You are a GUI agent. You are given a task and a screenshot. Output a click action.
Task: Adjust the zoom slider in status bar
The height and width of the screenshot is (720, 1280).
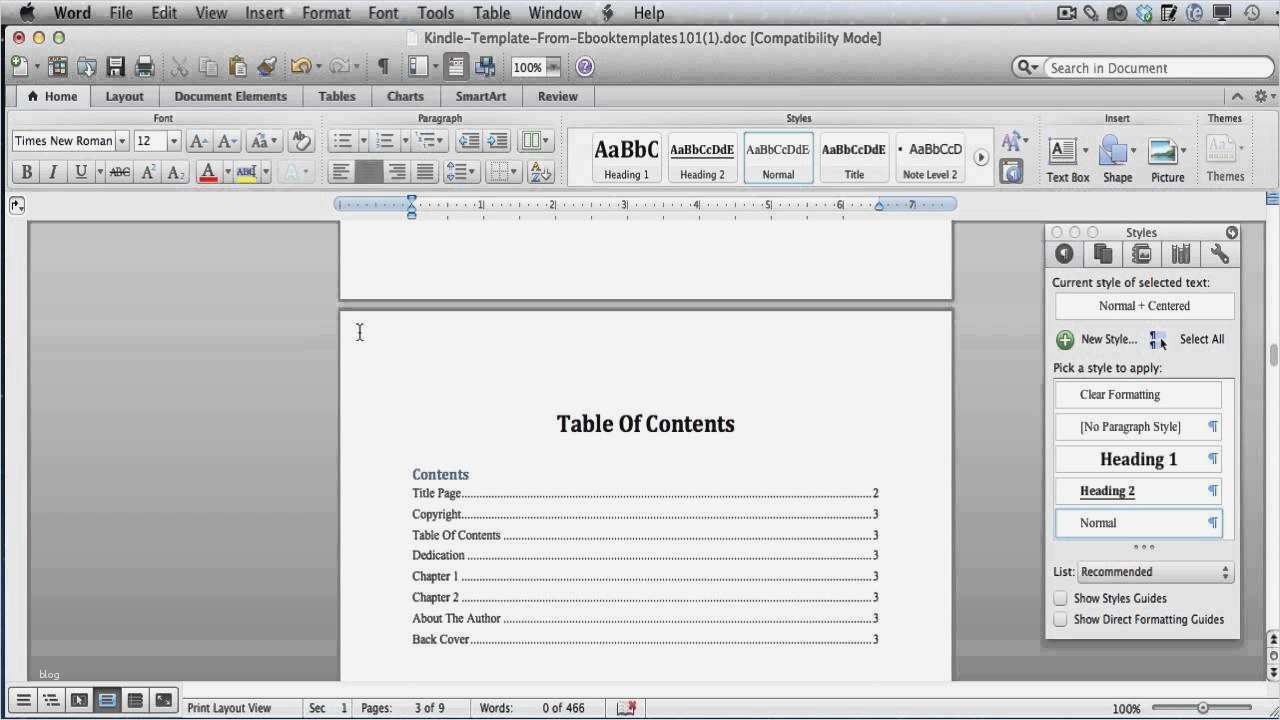pyautogui.click(x=1203, y=708)
